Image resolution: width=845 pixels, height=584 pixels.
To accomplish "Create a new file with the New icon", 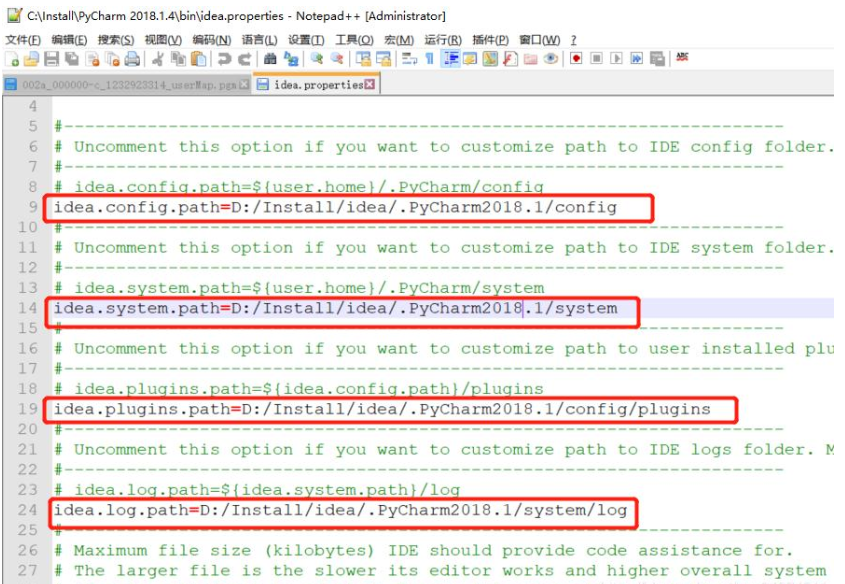I will [12, 59].
